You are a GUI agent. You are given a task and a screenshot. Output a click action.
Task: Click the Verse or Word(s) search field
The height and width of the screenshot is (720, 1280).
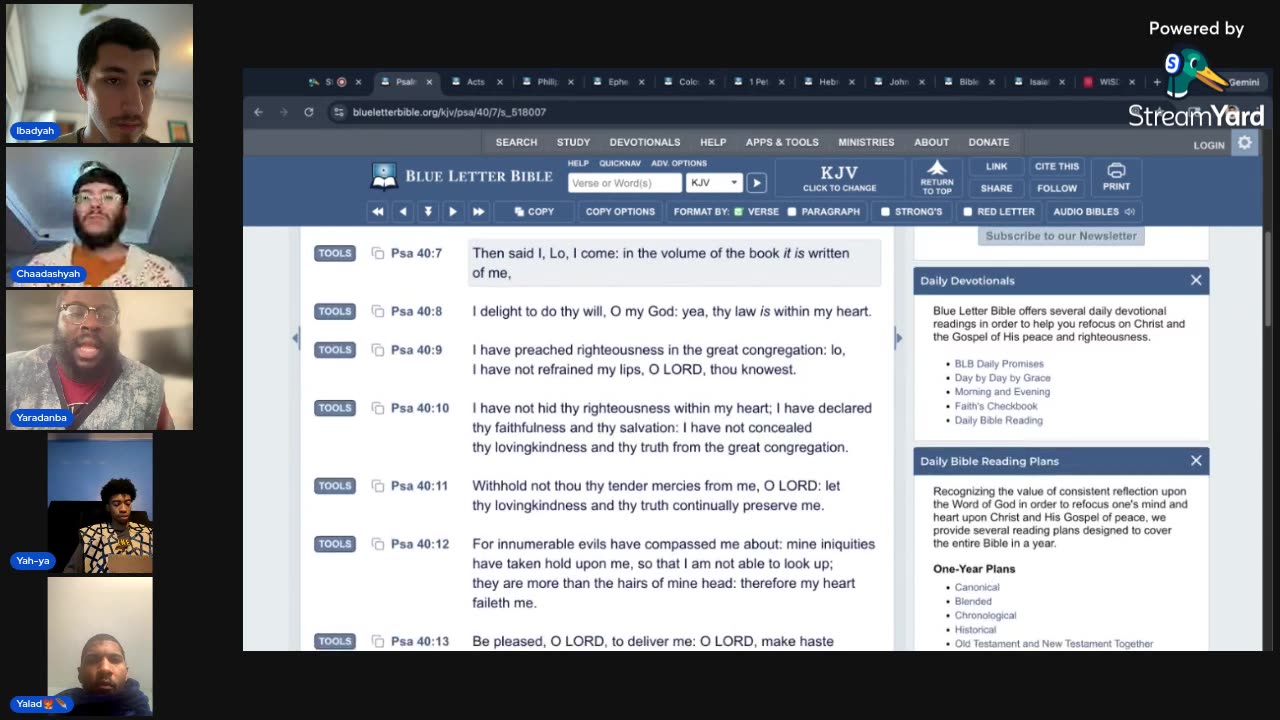(x=625, y=183)
